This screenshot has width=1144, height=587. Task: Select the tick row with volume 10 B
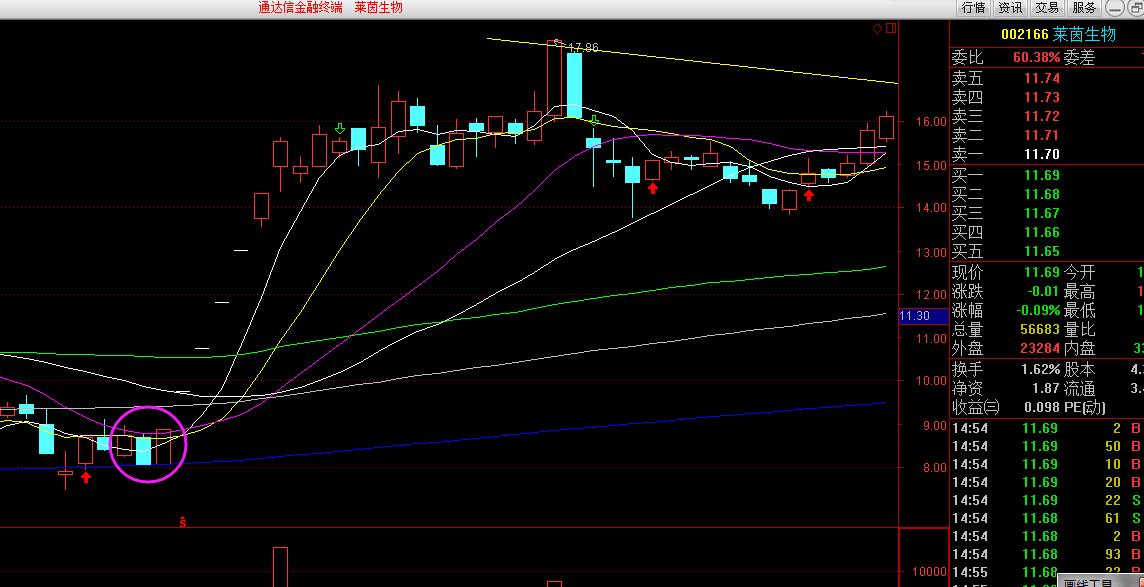(1046, 464)
